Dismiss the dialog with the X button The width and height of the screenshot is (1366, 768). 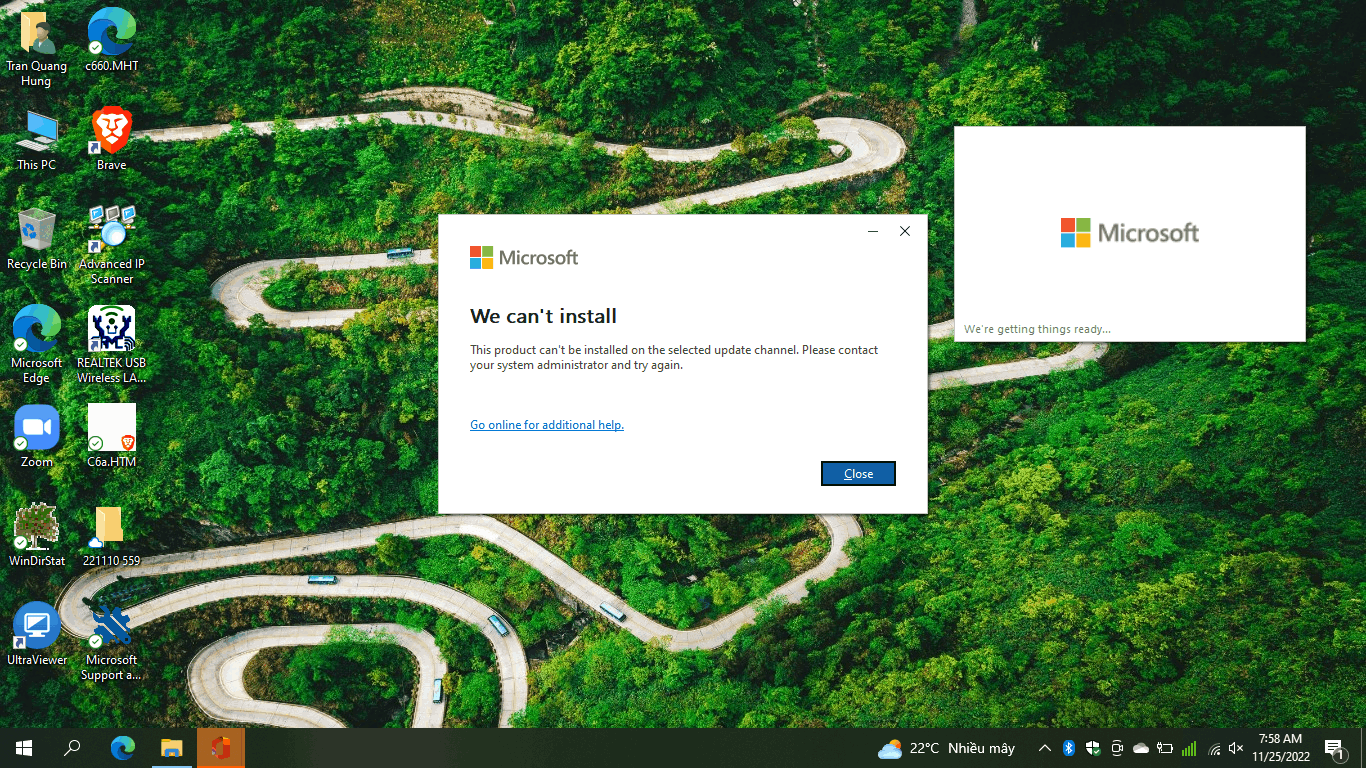pos(905,231)
